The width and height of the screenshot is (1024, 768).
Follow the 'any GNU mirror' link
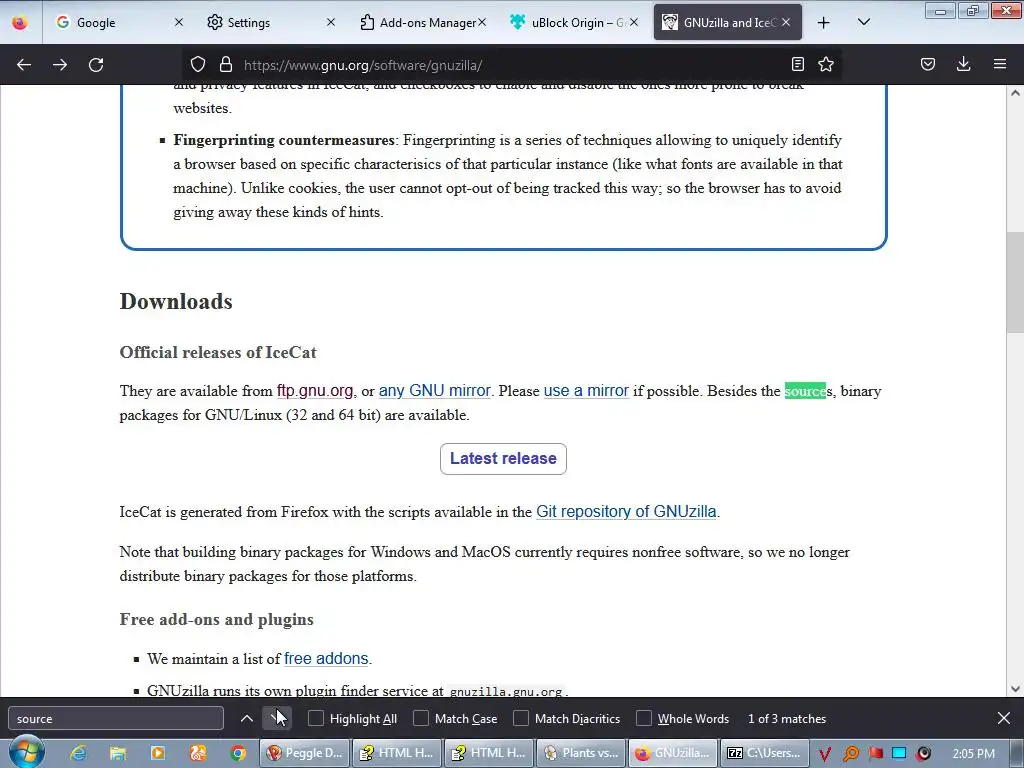434,391
